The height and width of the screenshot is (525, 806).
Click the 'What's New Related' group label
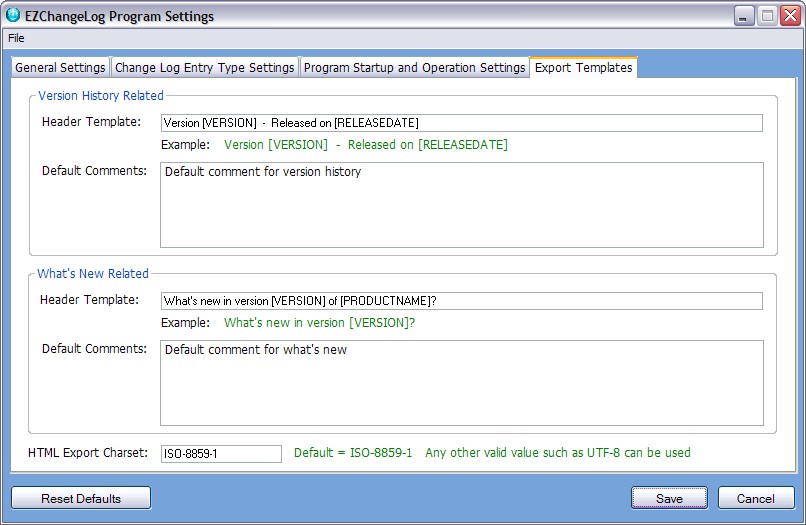[x=93, y=274]
